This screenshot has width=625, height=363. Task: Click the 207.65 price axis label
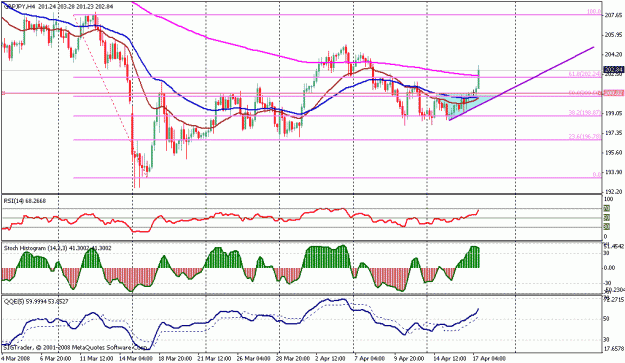(613, 15)
